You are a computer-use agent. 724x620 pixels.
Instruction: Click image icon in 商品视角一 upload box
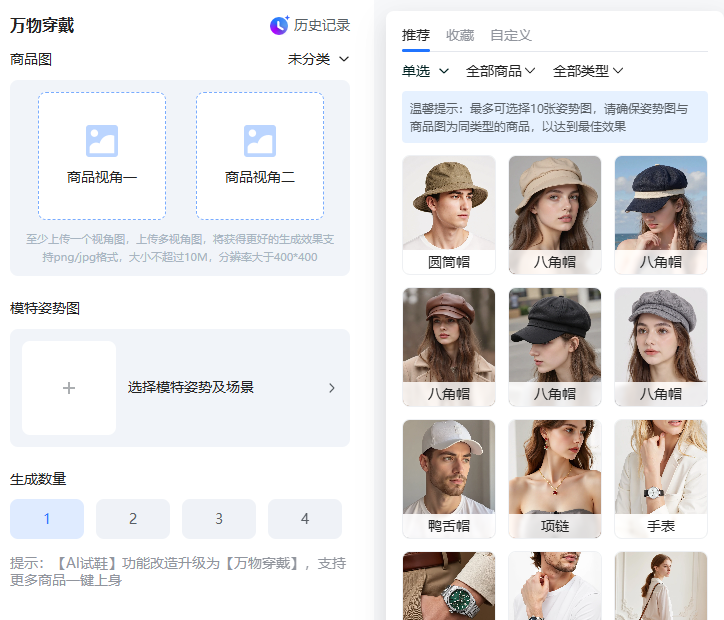coord(102,141)
